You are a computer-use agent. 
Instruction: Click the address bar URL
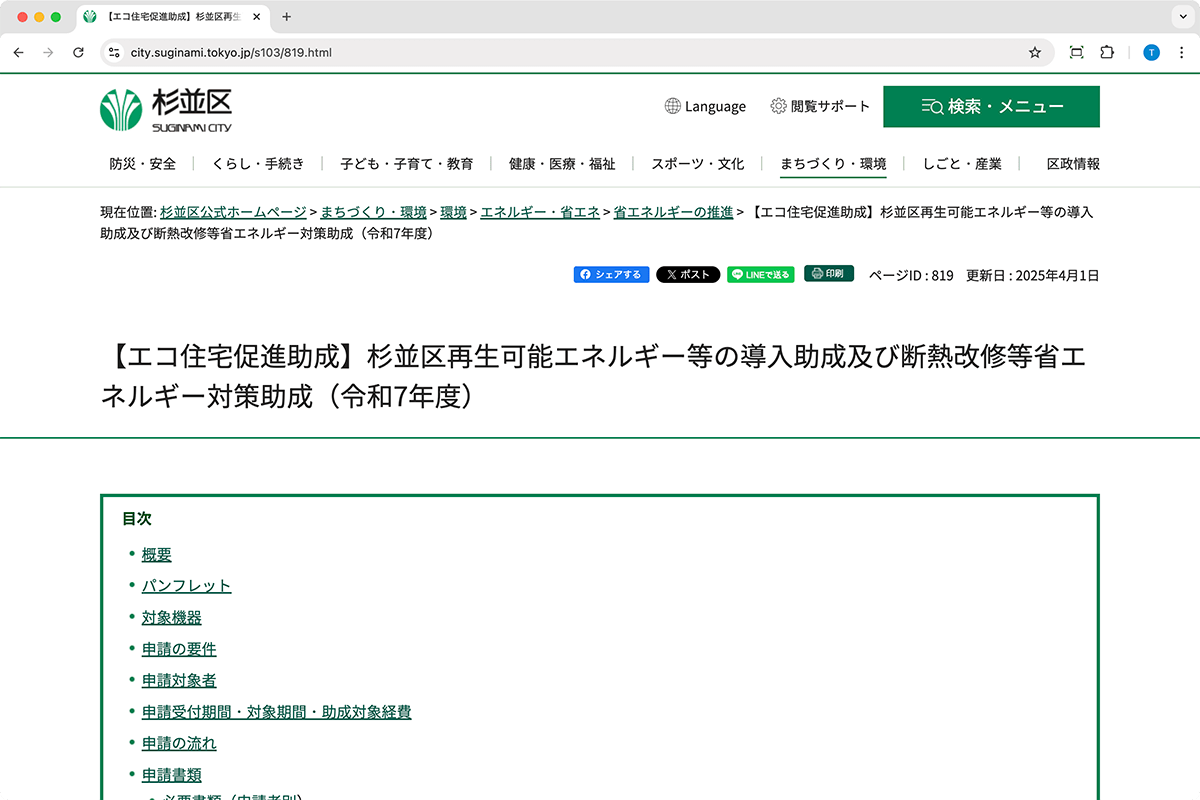(231, 52)
